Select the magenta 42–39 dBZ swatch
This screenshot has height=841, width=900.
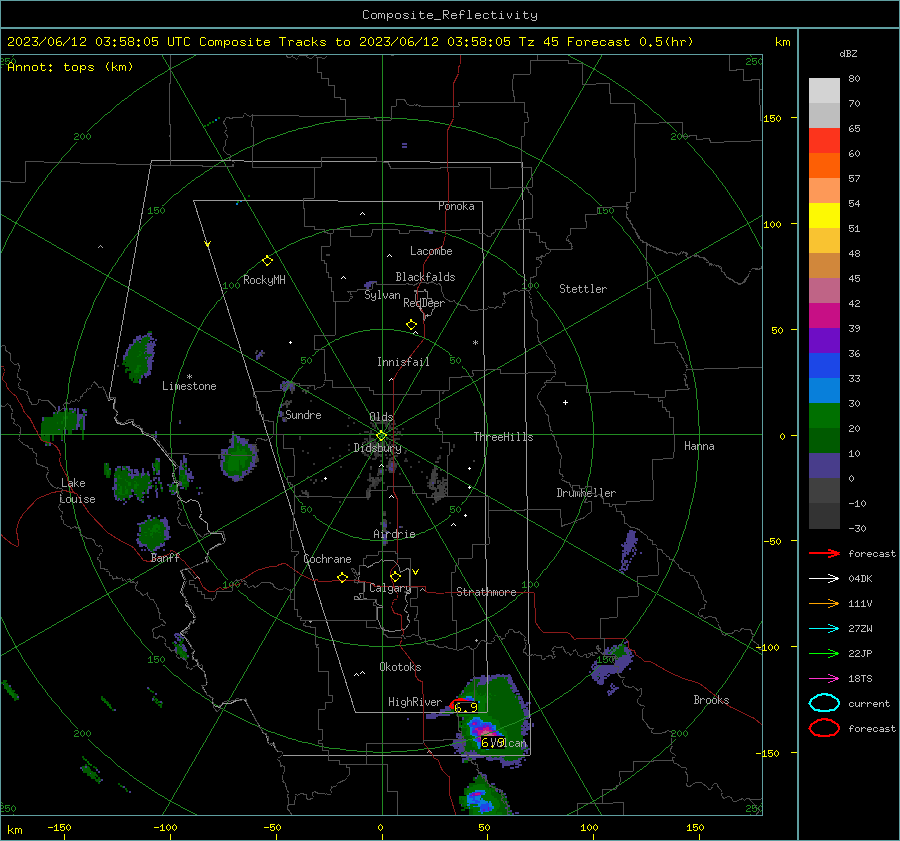pyautogui.click(x=824, y=316)
